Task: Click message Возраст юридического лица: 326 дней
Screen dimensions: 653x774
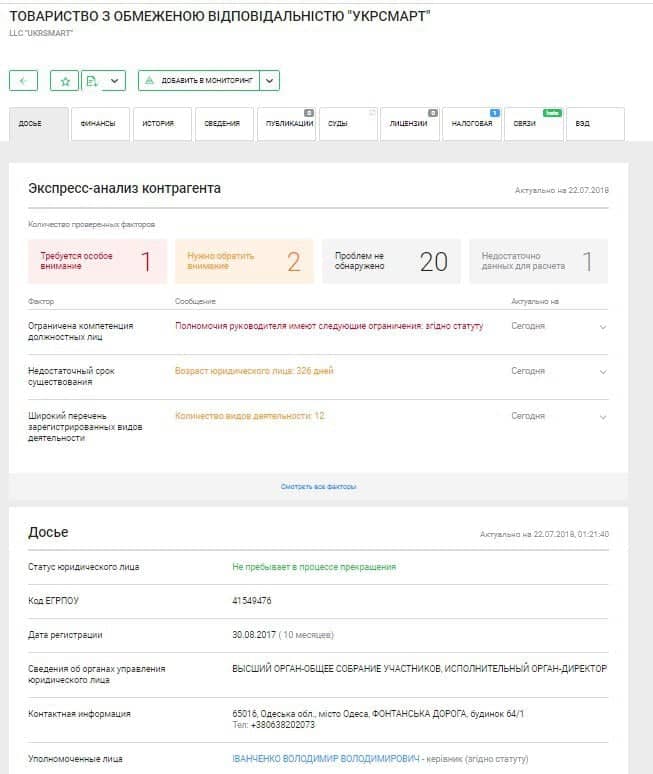Action: pos(254,371)
